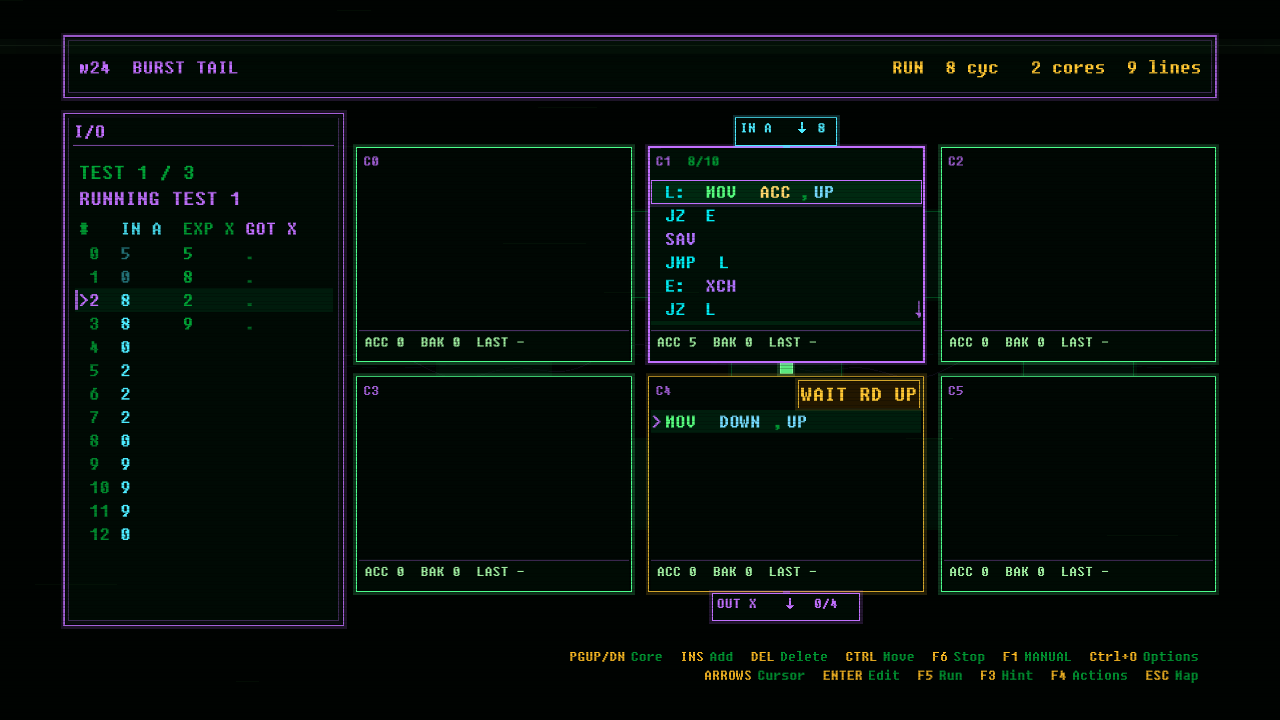The width and height of the screenshot is (1280, 720).
Task: Select the 'JMP L' line in C1
Action: coord(786,263)
